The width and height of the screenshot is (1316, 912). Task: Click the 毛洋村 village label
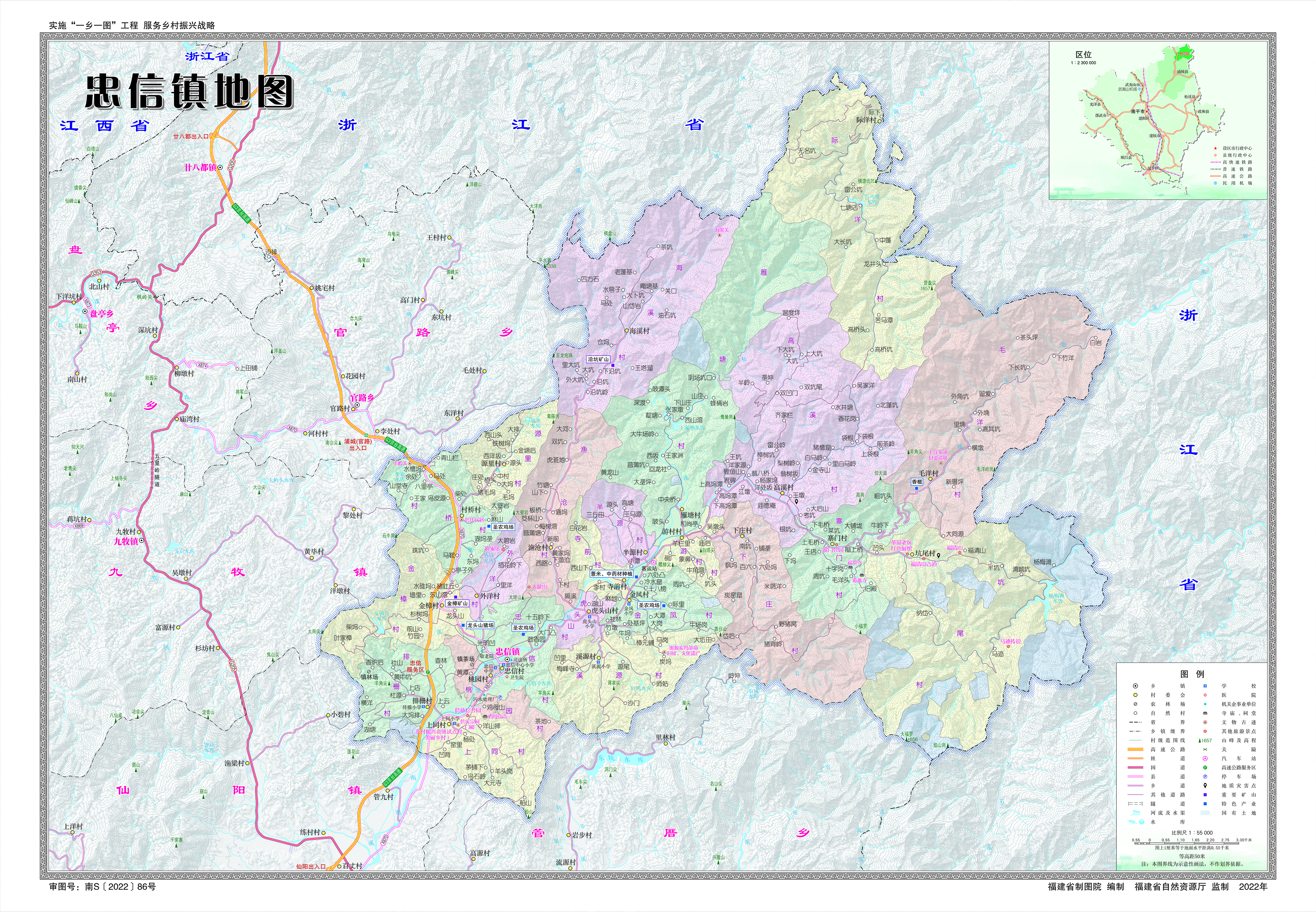(929, 473)
